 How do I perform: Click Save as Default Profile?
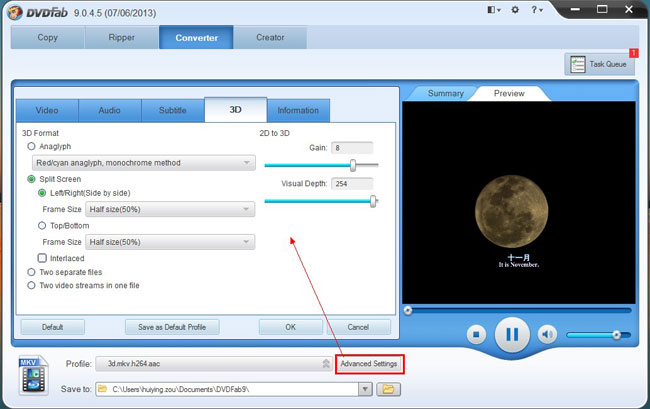(x=172, y=327)
